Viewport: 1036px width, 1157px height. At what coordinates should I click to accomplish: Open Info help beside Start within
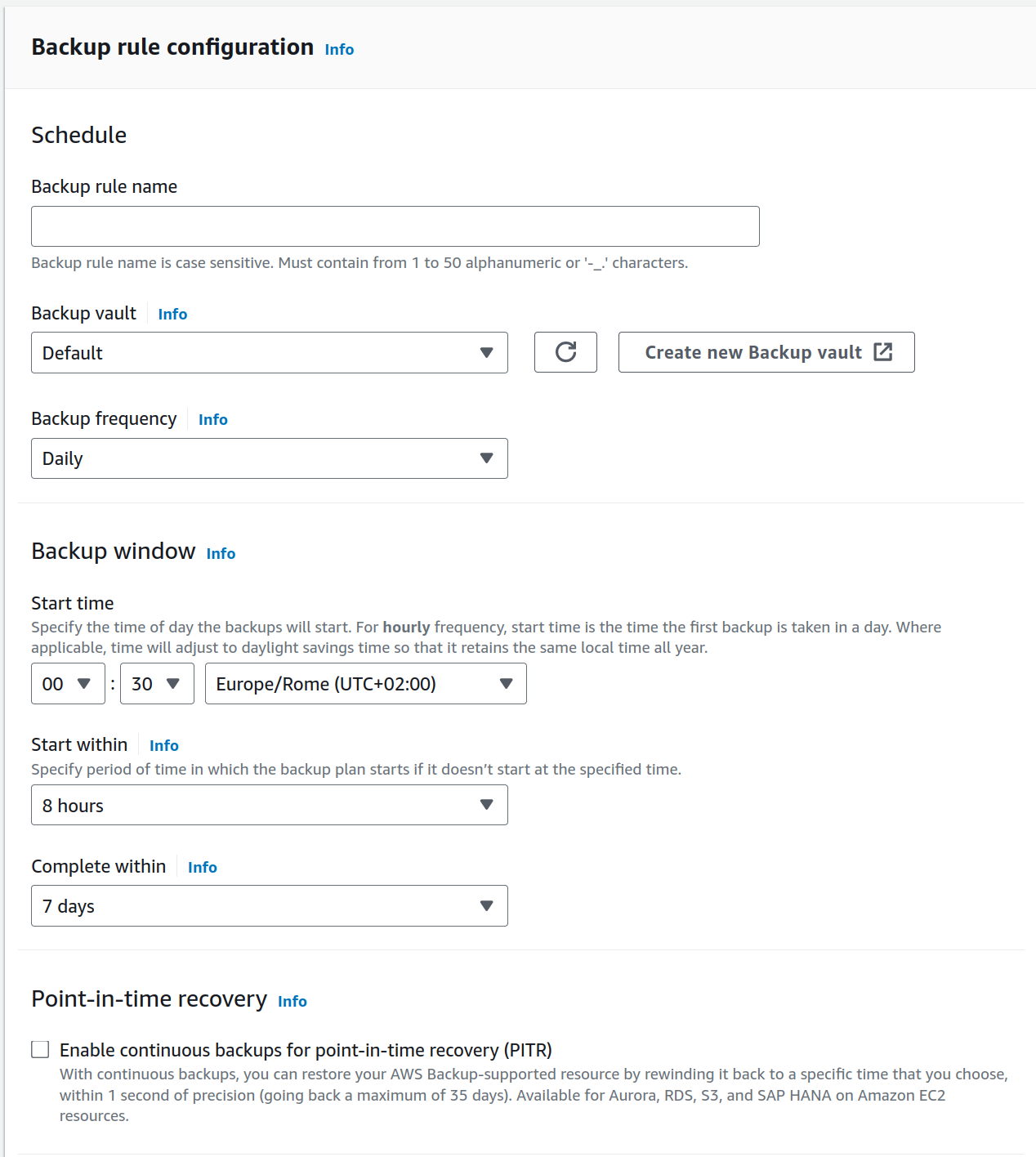(163, 745)
